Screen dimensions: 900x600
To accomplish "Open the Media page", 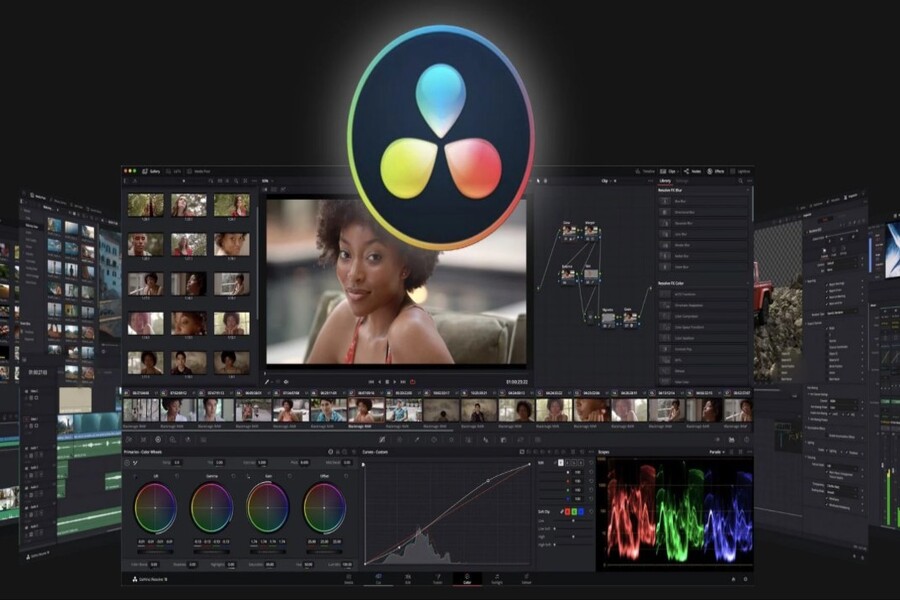I will 348,577.
